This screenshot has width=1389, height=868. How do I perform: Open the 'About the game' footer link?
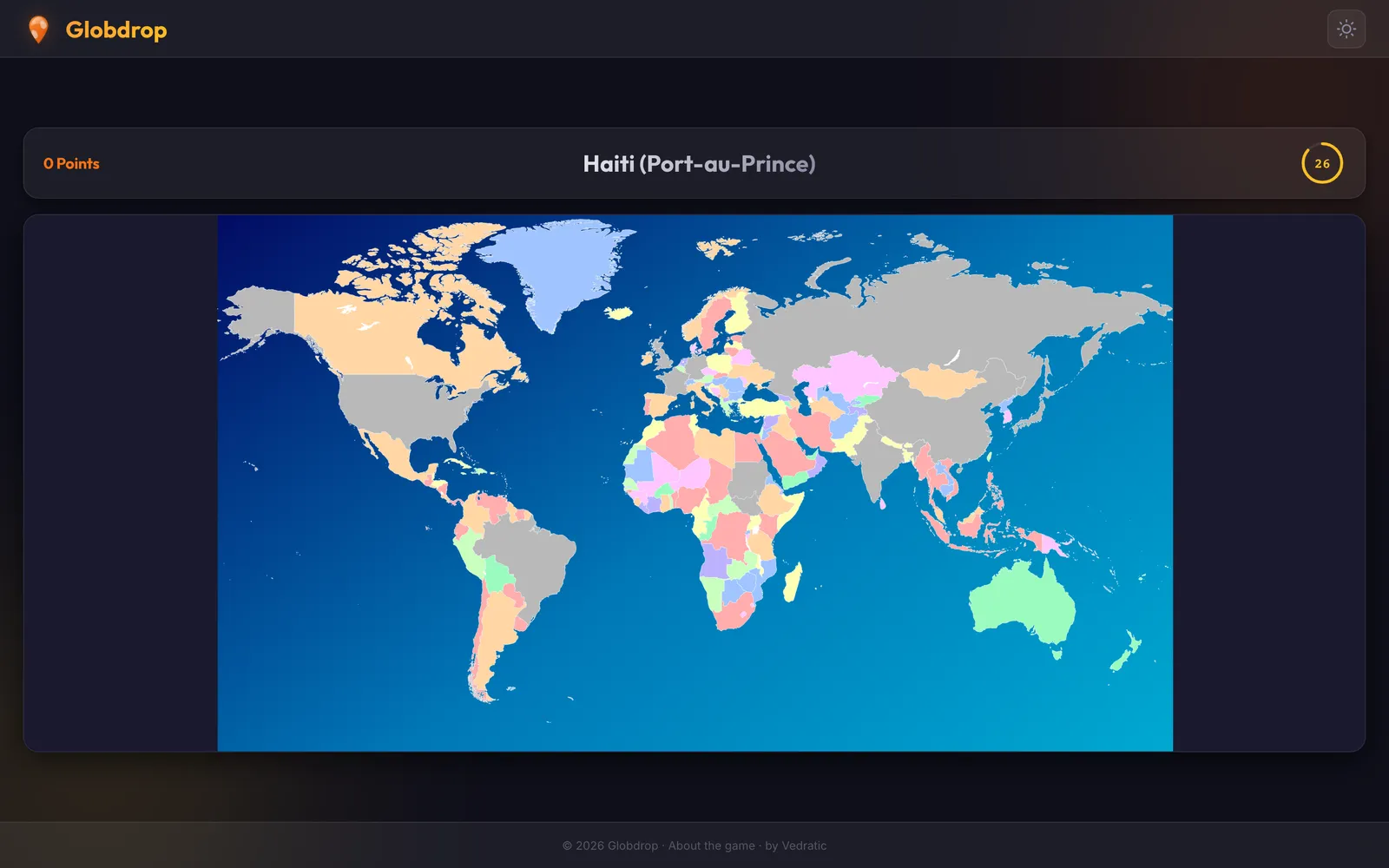click(x=712, y=845)
